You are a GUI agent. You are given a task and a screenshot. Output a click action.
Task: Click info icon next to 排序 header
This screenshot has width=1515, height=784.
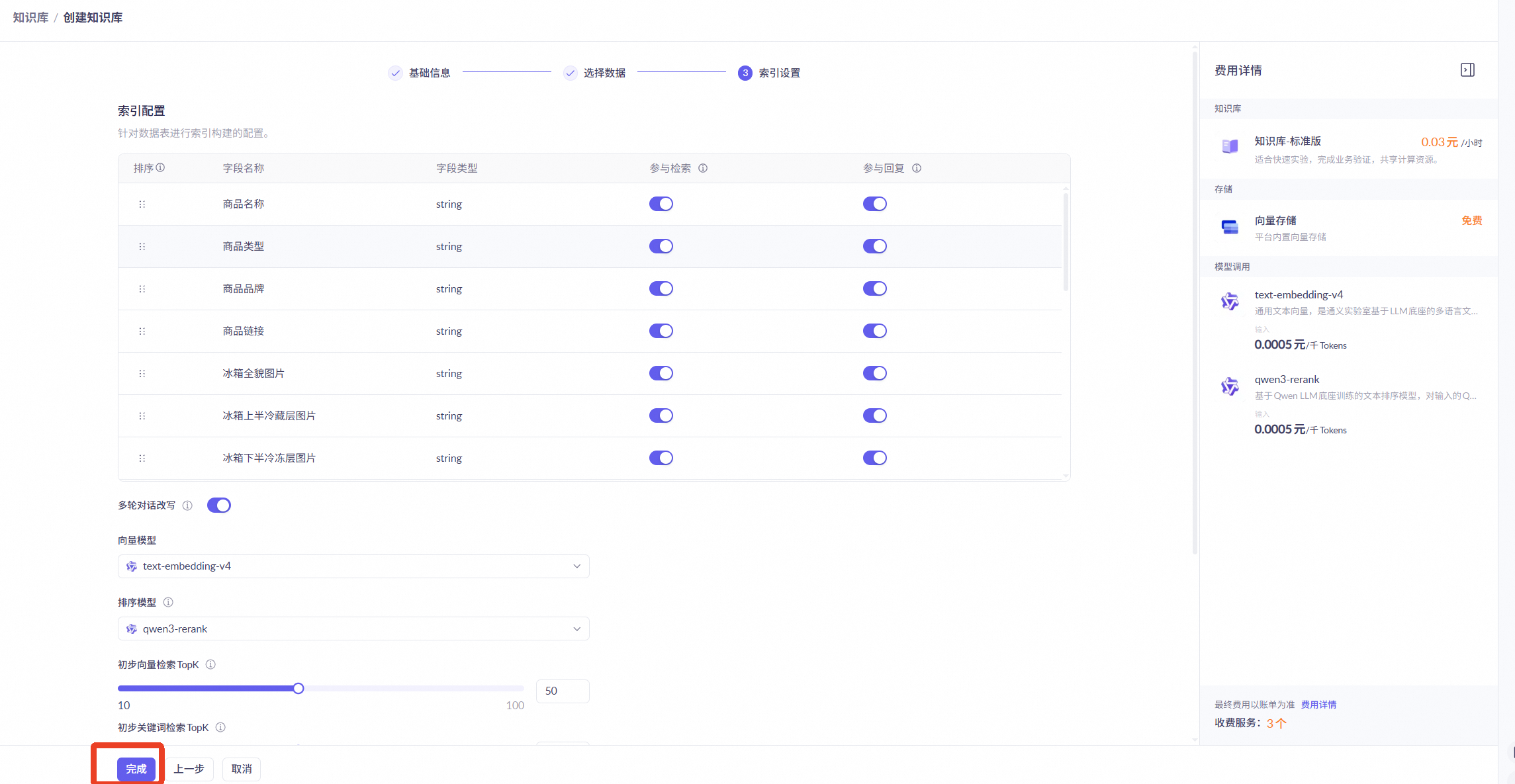(160, 168)
